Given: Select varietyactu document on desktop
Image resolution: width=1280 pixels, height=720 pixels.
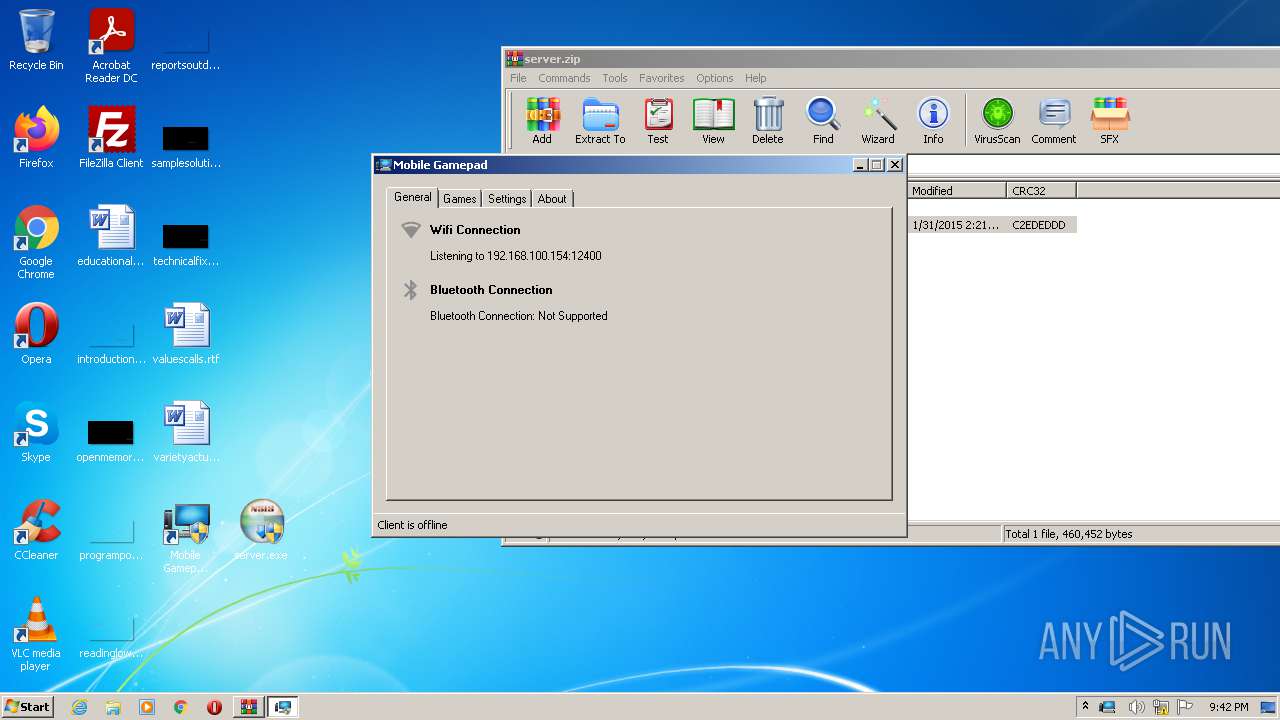Looking at the screenshot, I should click(x=186, y=432).
